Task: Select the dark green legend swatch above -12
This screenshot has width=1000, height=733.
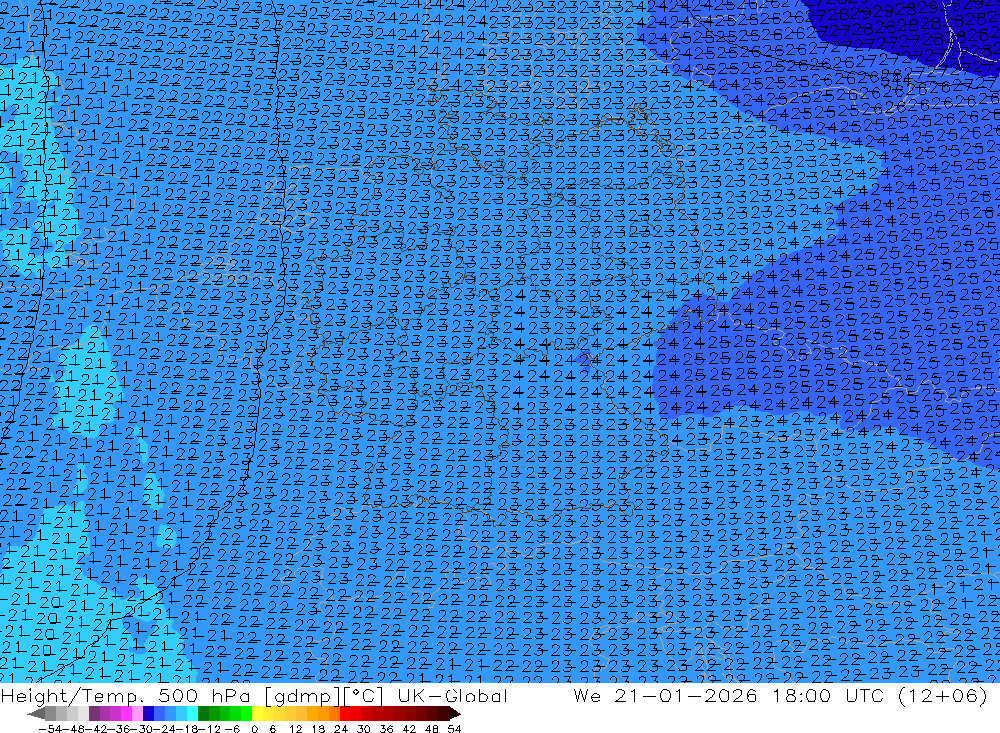Action: (203, 714)
